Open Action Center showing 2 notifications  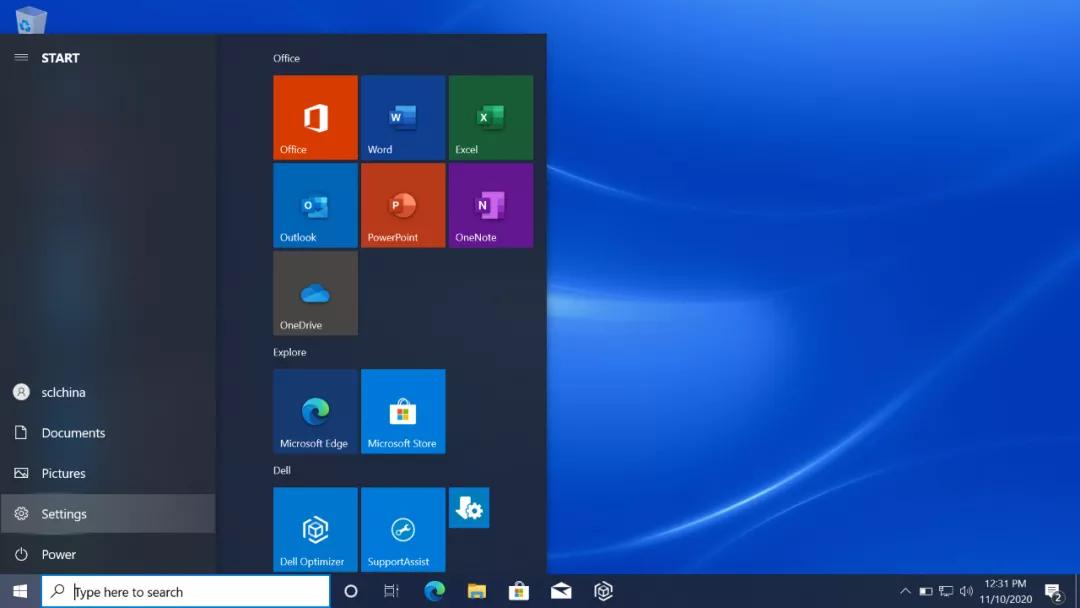(x=1051, y=591)
